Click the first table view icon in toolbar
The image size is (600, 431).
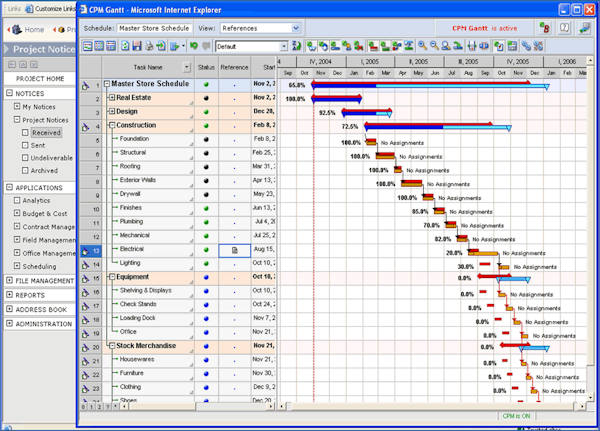coord(88,47)
